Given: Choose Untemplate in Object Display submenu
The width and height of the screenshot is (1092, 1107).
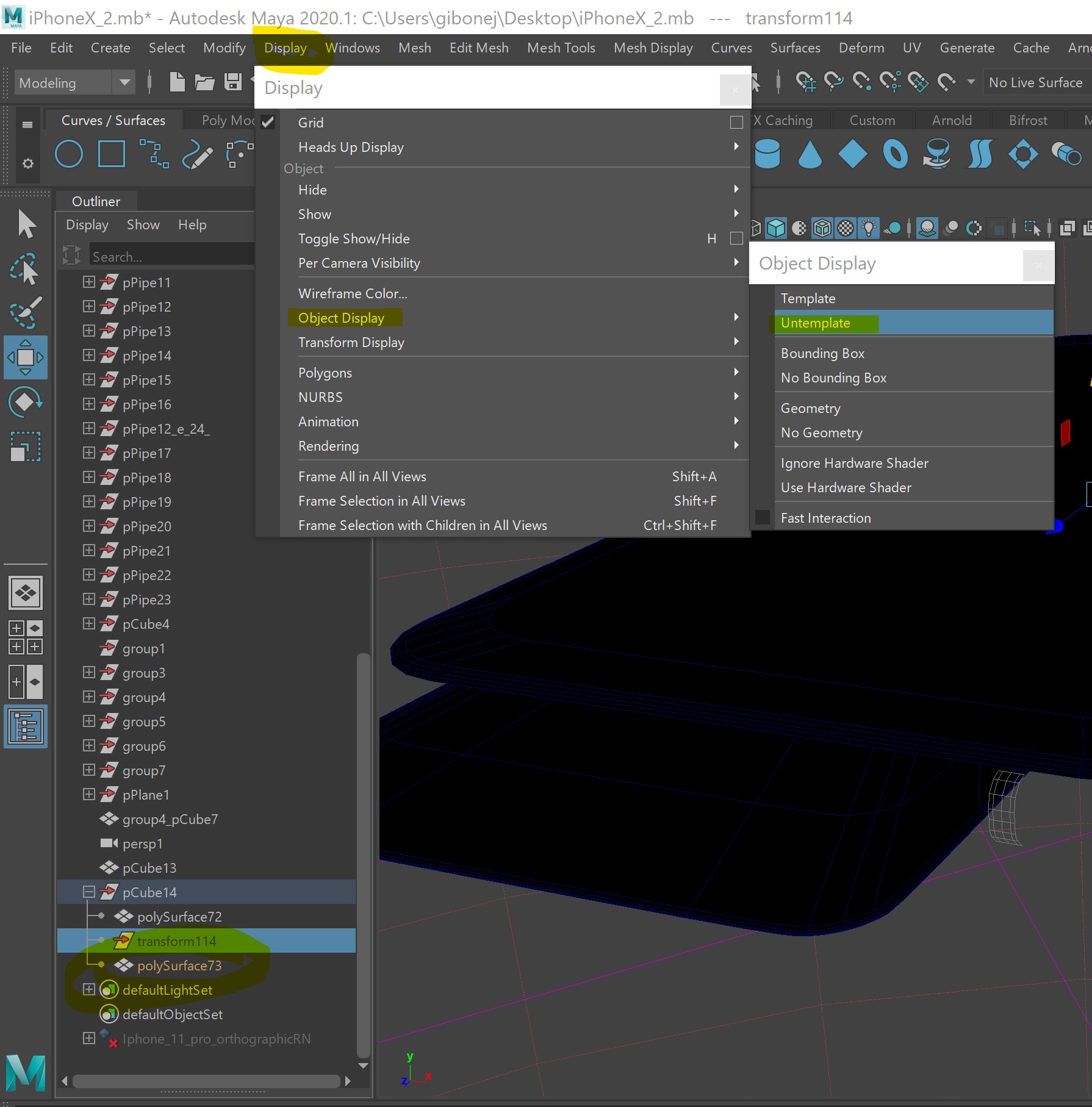Looking at the screenshot, I should pos(815,323).
